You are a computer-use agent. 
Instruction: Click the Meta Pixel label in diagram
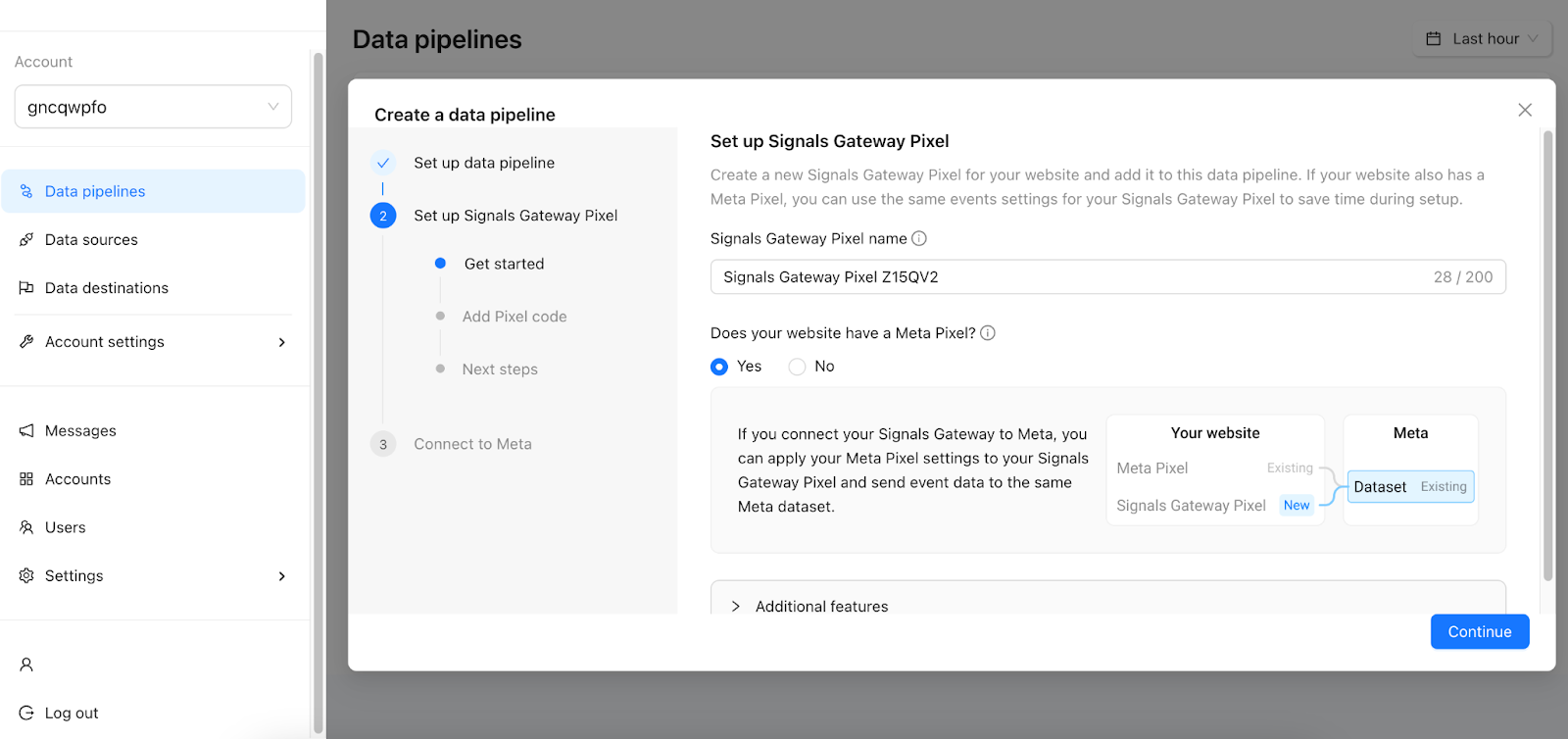pos(1152,468)
